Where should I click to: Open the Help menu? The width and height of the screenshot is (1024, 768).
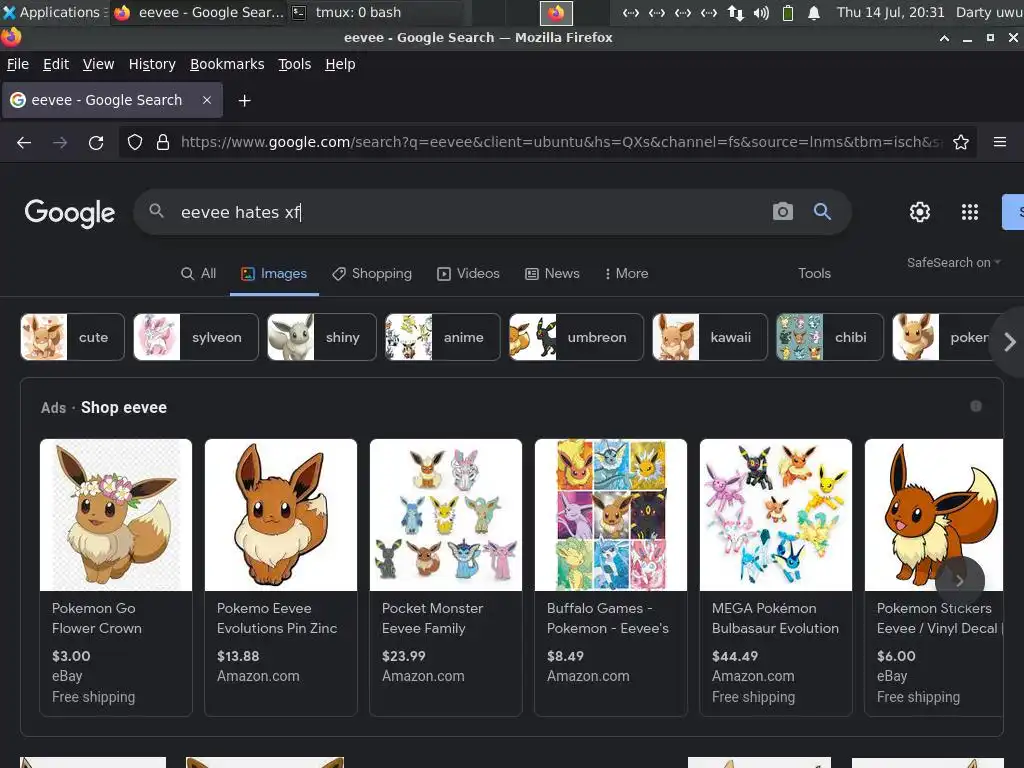pos(340,64)
